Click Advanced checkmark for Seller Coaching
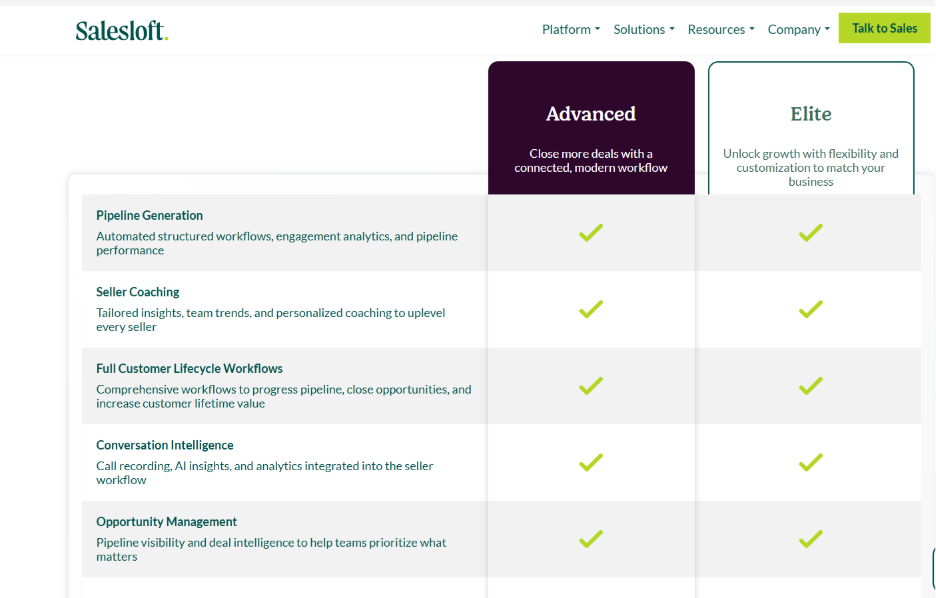936x598 pixels. click(x=591, y=309)
